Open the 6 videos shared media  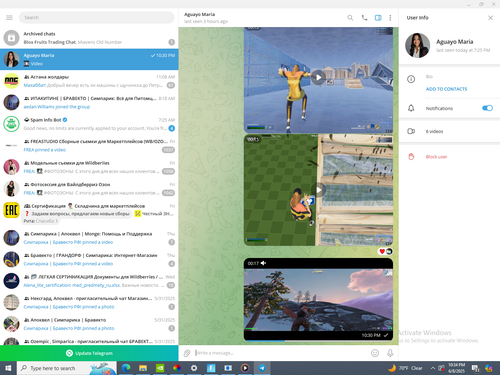pos(449,131)
